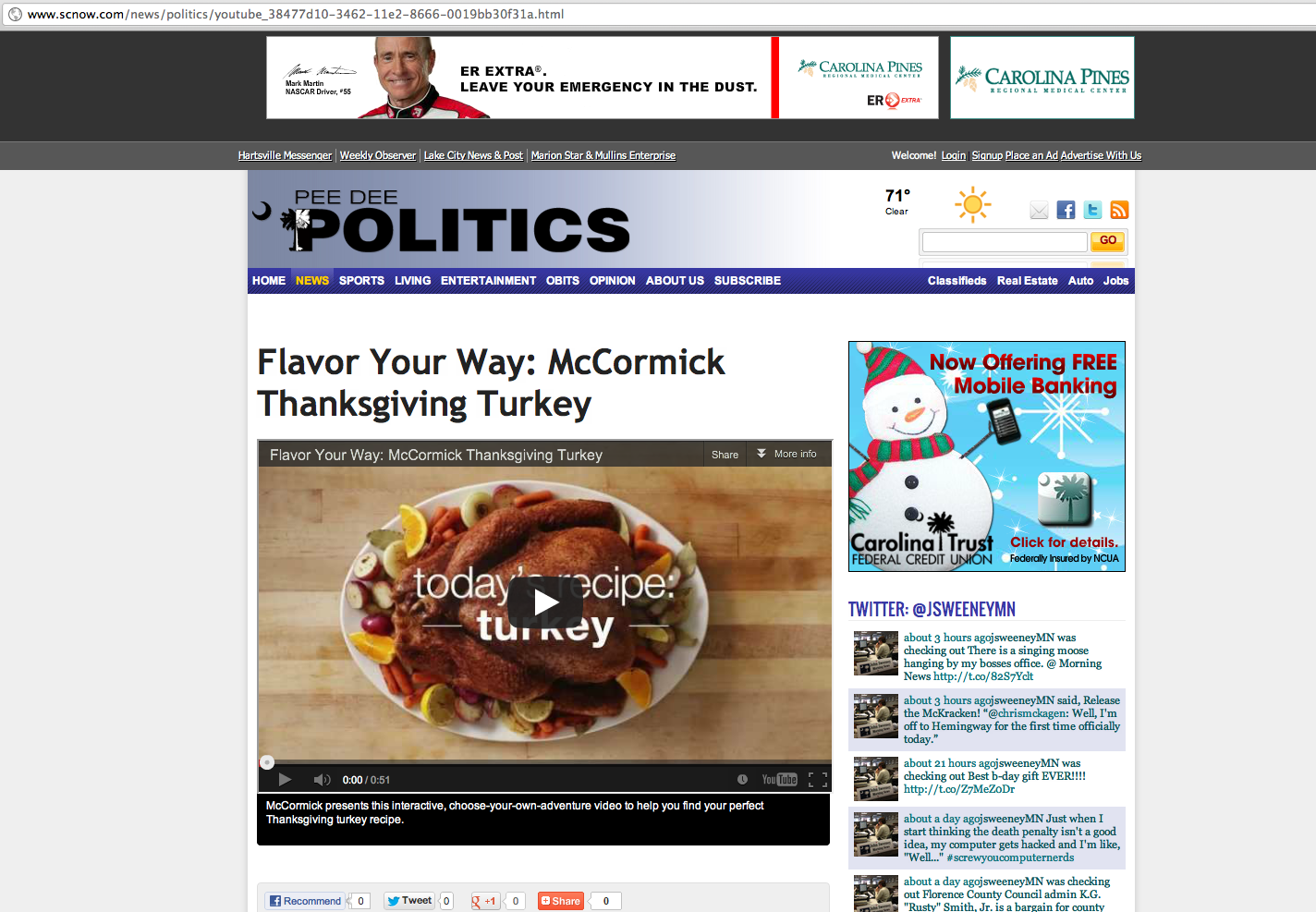1316x912 pixels.
Task: Toggle fullscreen mode on the video player
Action: pyautogui.click(x=817, y=780)
